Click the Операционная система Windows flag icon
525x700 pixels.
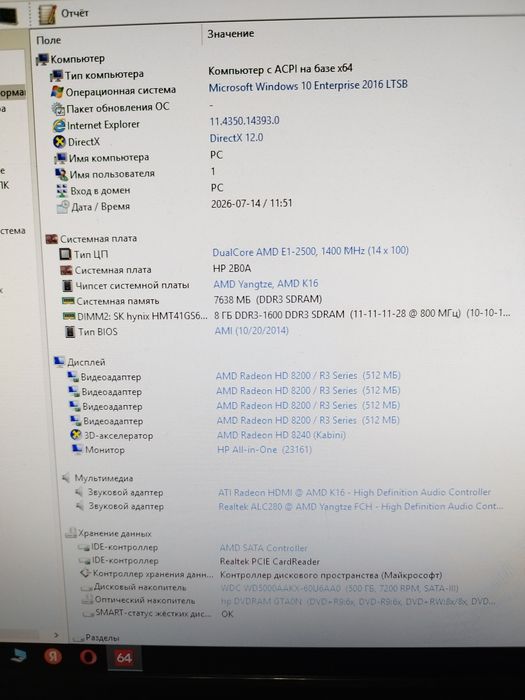coord(57,91)
